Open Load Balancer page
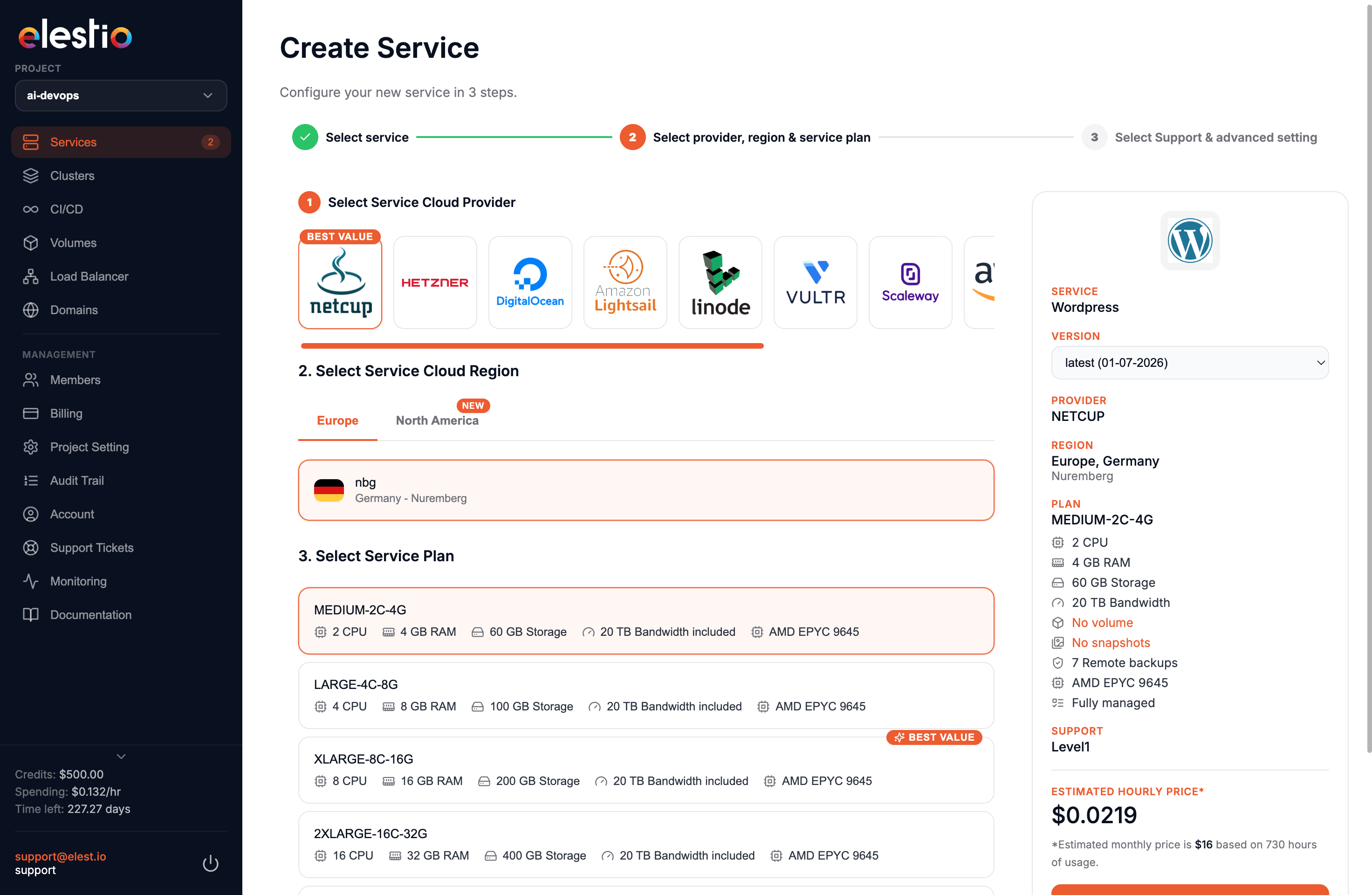Image resolution: width=1372 pixels, height=895 pixels. tap(121, 276)
